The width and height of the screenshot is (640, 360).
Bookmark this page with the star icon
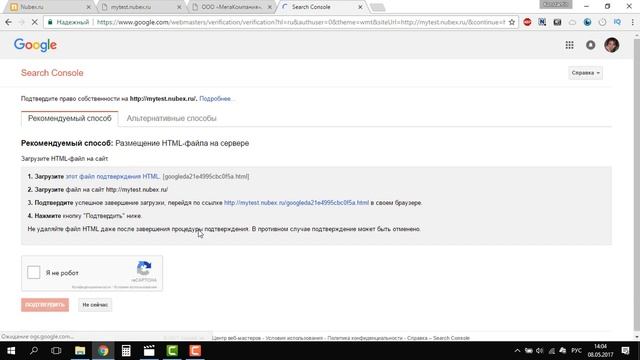512,22
